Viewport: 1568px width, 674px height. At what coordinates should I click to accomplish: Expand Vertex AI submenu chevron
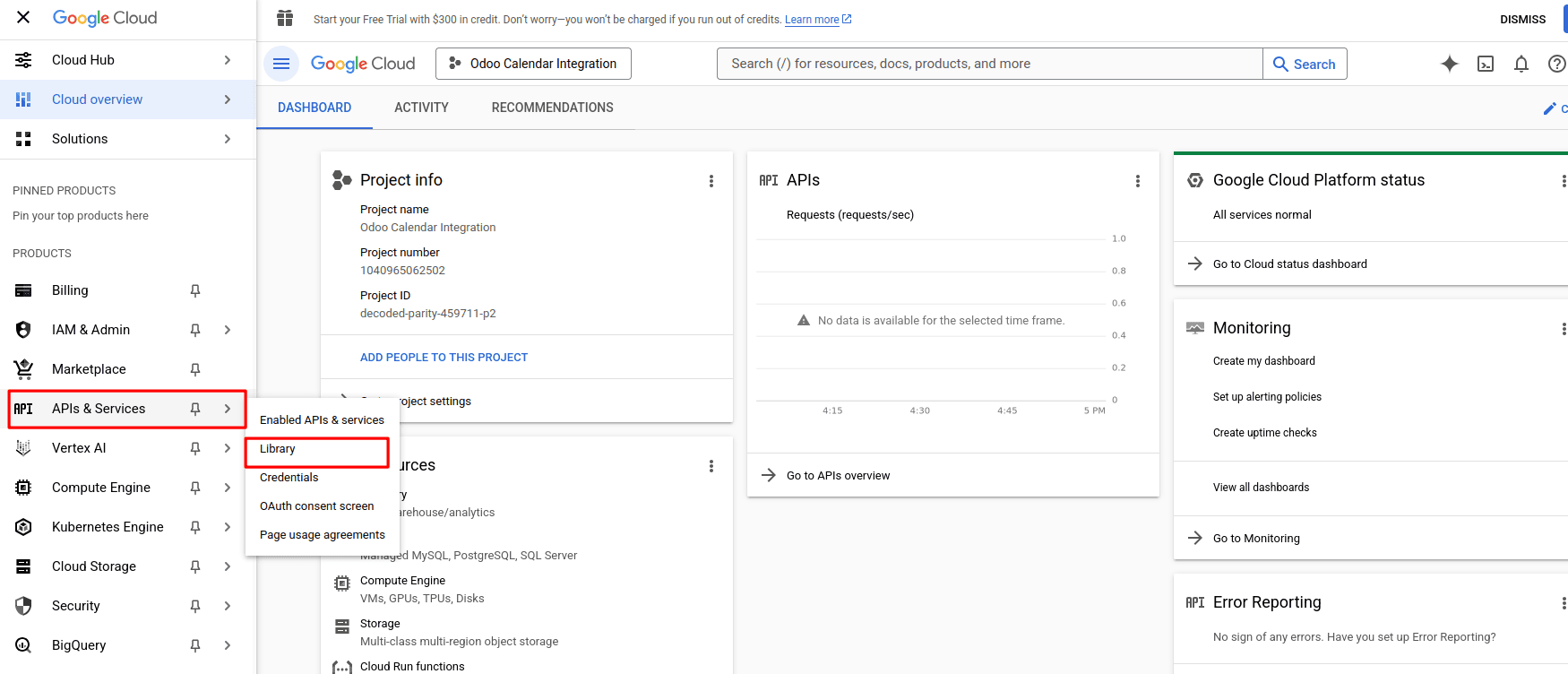[228, 448]
